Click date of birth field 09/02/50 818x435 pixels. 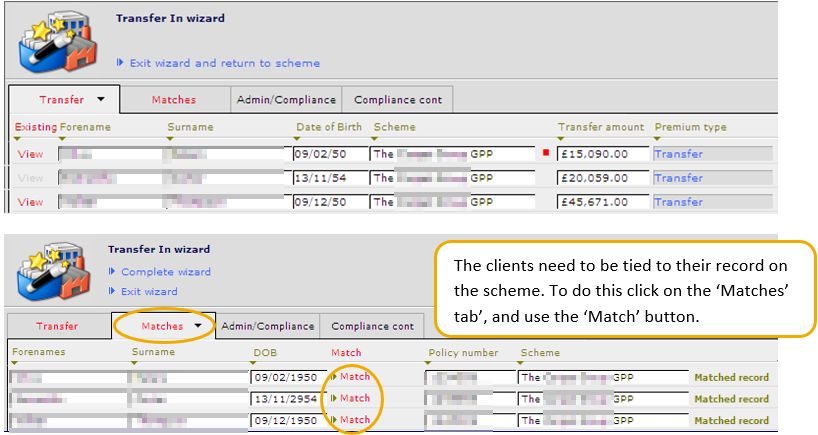[330, 154]
